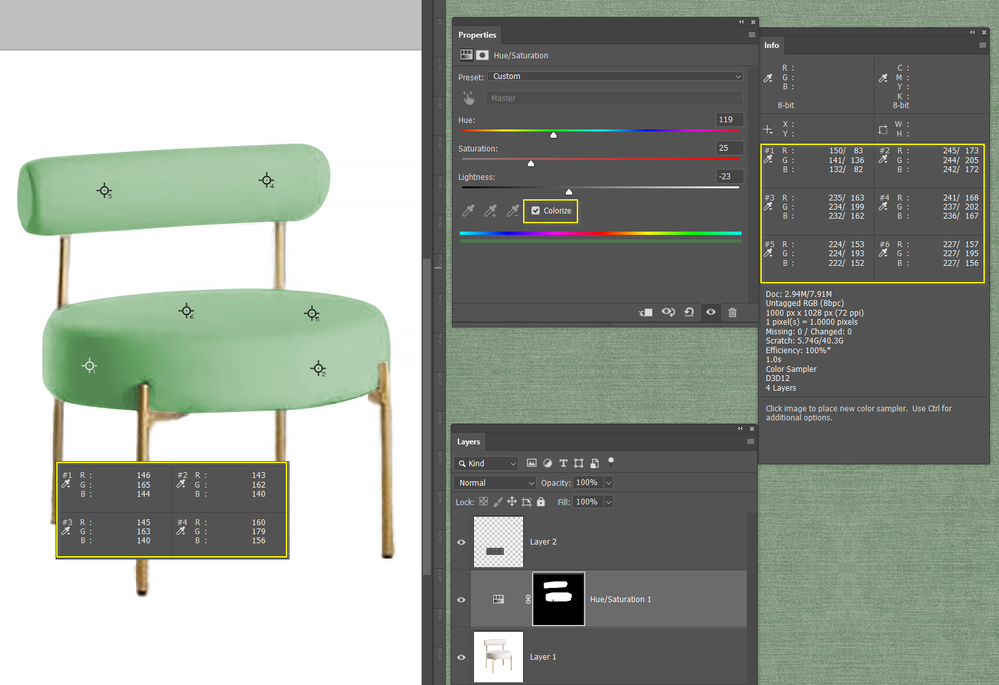Click the Saturation slider handle

(531, 164)
